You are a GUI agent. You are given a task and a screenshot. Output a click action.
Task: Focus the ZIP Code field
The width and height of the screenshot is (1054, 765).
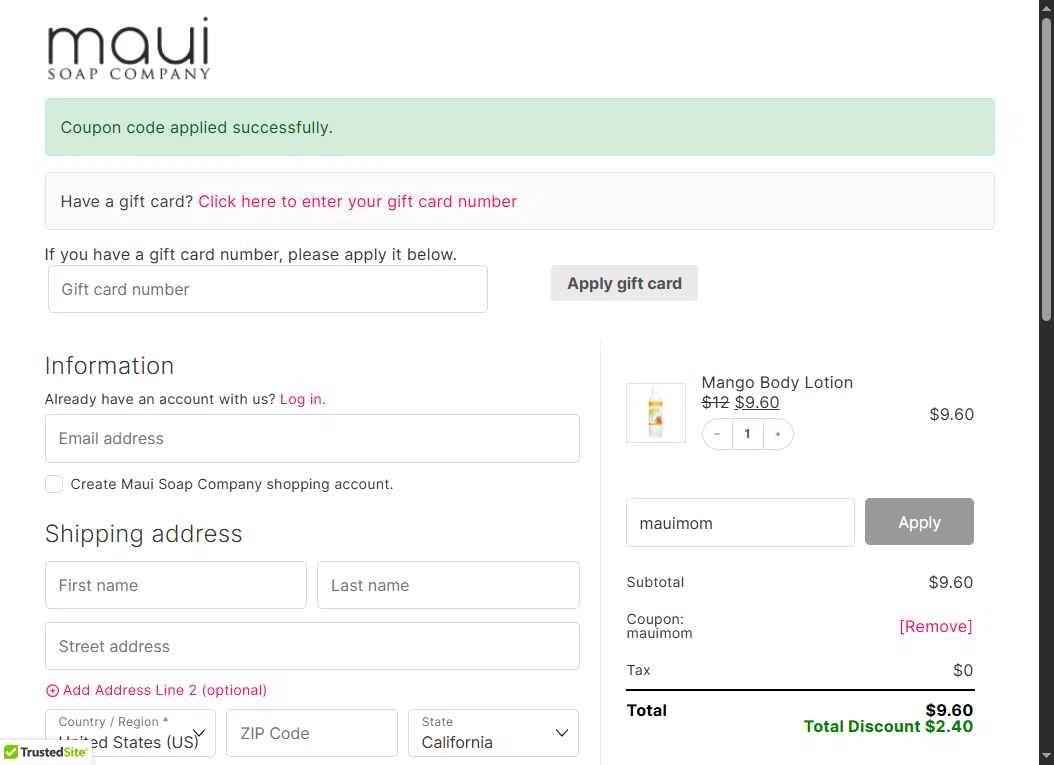coord(312,733)
